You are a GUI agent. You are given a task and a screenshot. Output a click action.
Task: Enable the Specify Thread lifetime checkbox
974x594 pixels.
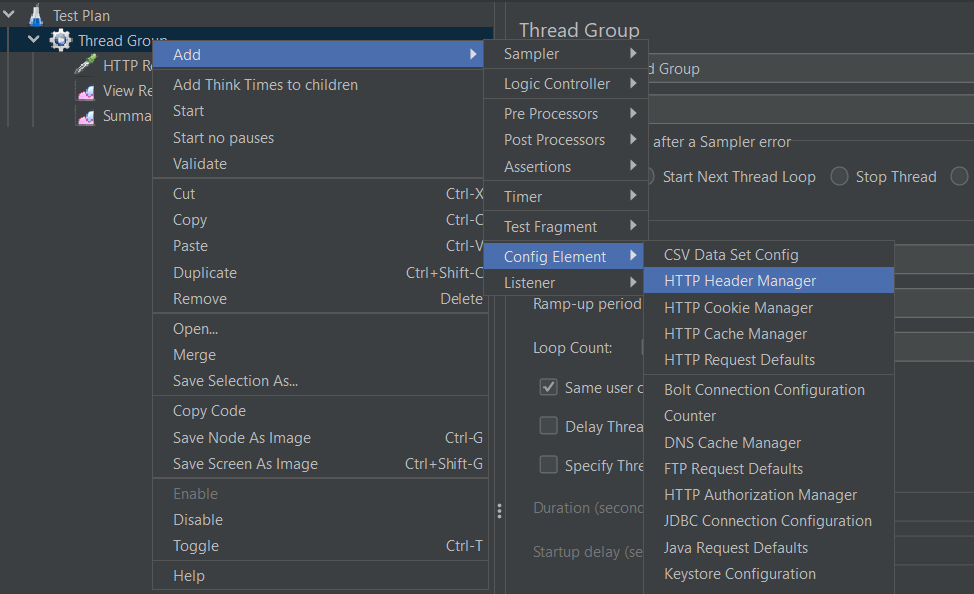548,465
